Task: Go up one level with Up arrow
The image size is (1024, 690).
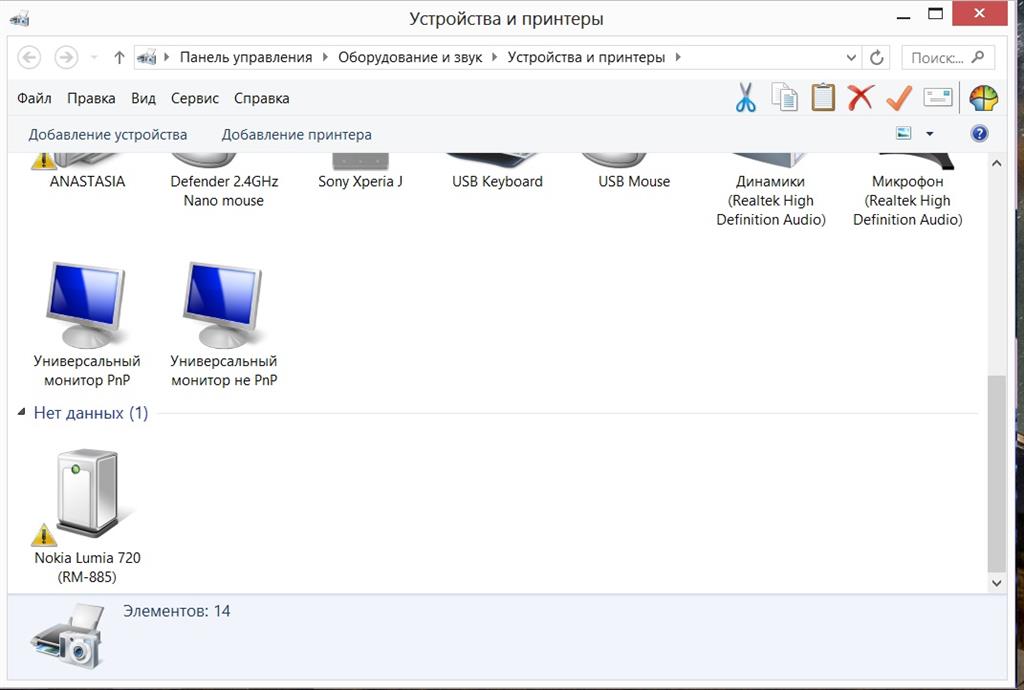Action: click(119, 57)
